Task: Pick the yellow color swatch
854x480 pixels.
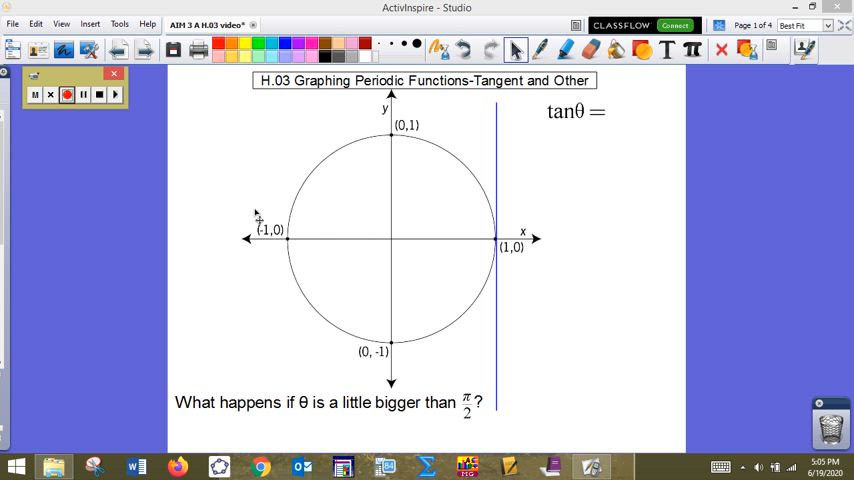Action: click(x=245, y=43)
